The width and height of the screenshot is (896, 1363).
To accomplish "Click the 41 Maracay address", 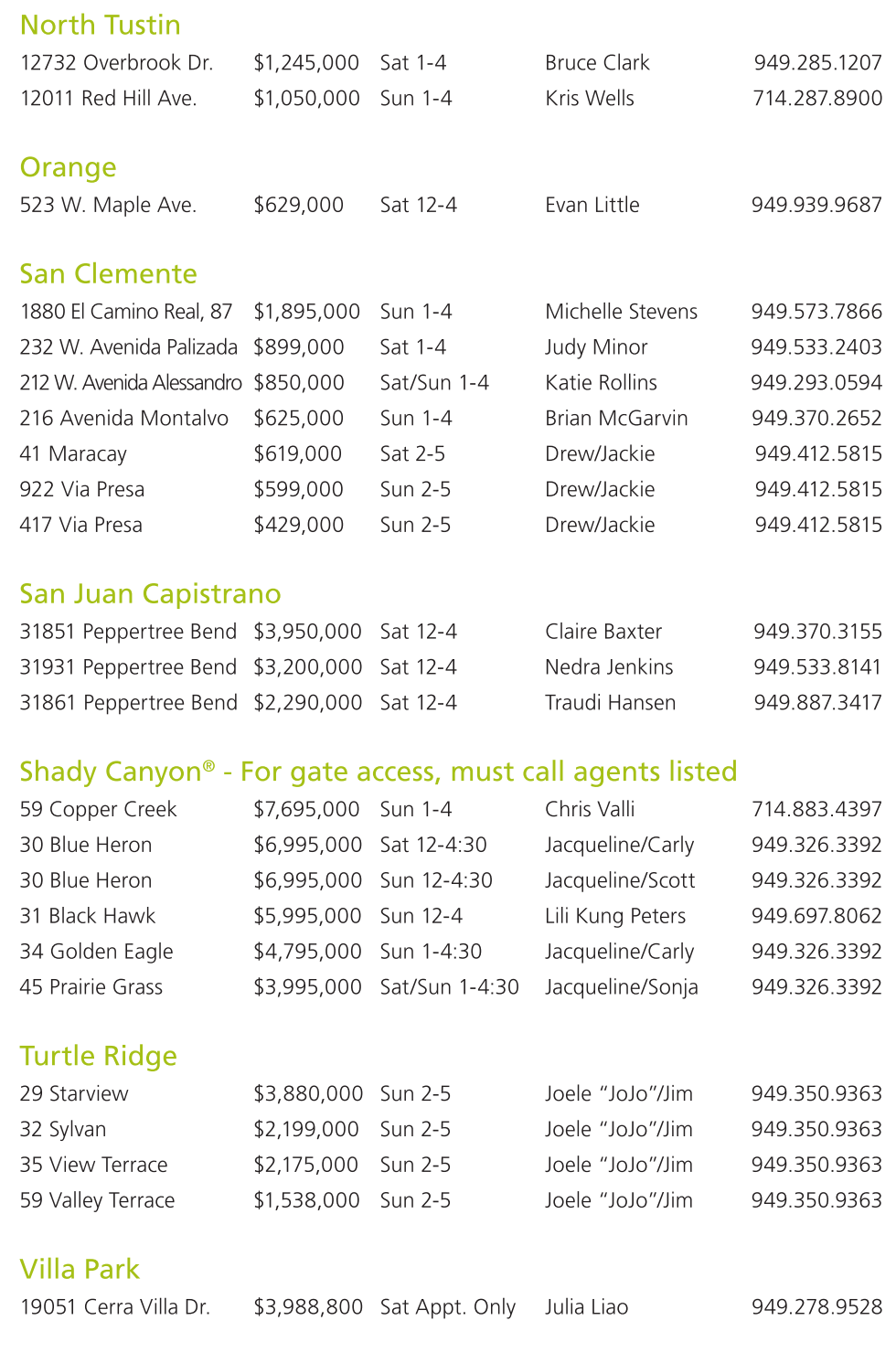I will coord(73,454).
